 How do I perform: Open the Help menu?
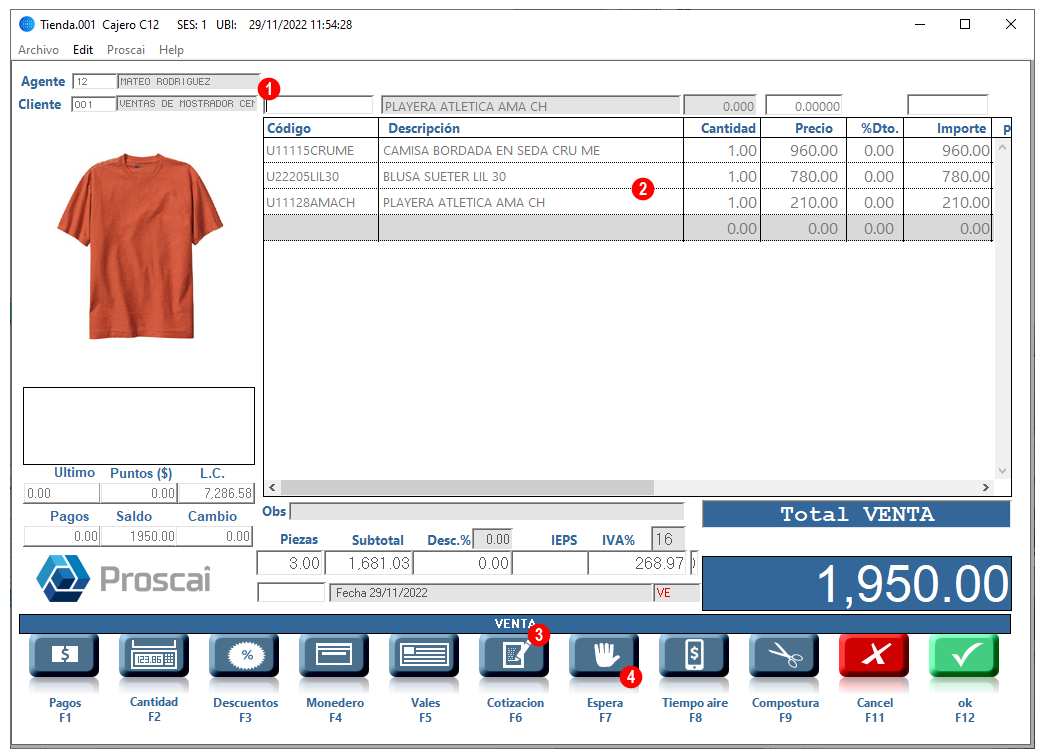tap(171, 50)
